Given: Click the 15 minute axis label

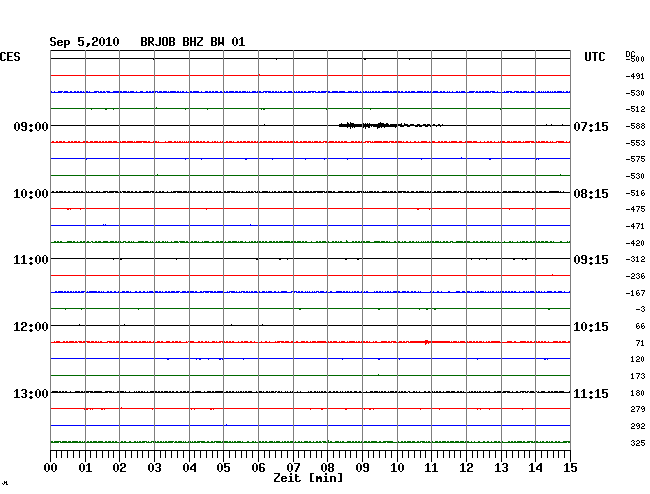Looking at the screenshot, I should pyautogui.click(x=570, y=468).
